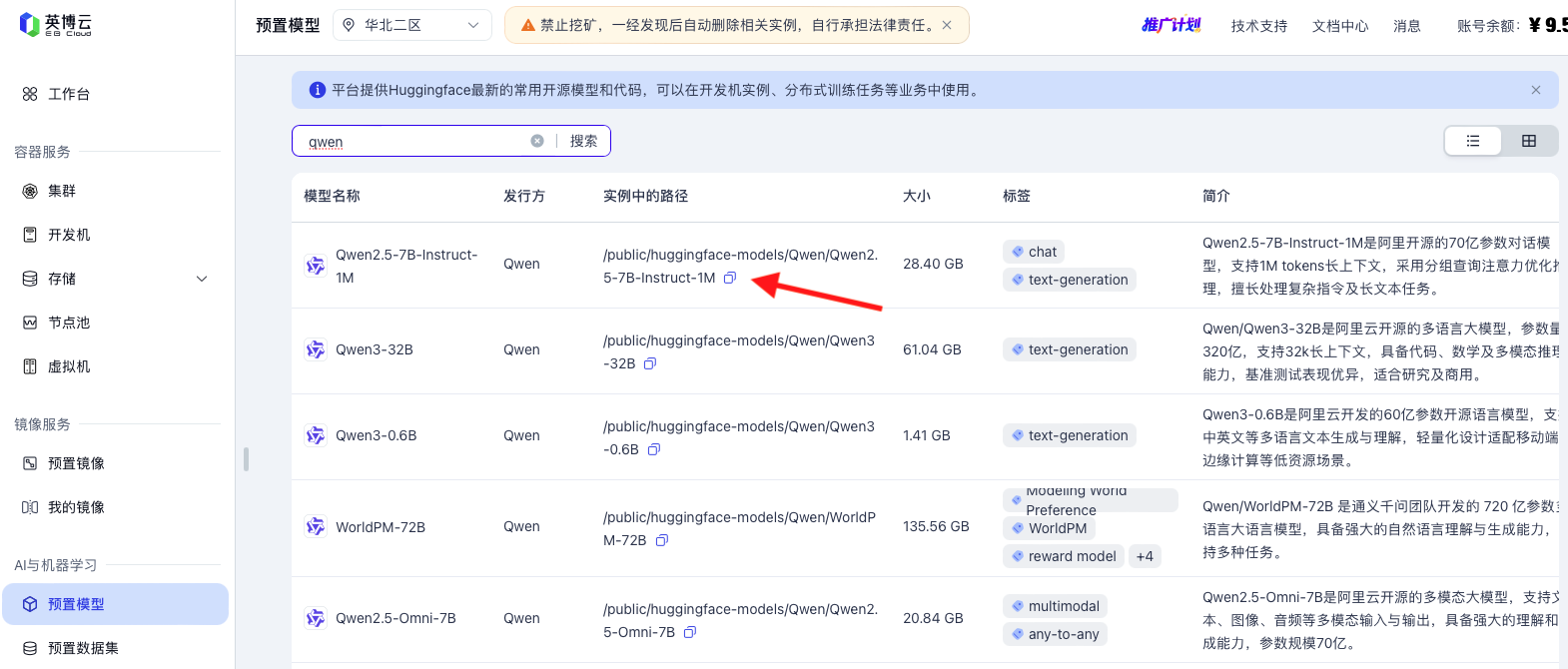Click the 模型名称 column header

pyautogui.click(x=332, y=196)
